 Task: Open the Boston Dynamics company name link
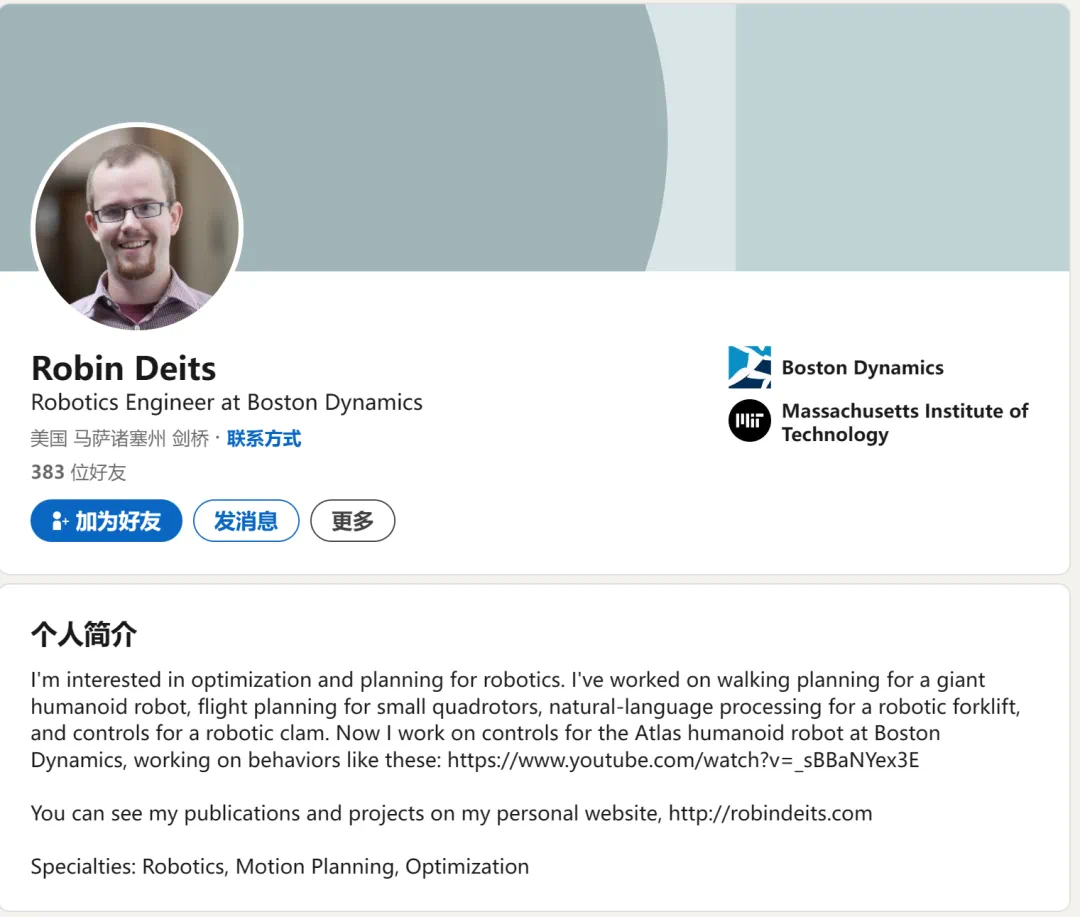[x=862, y=368]
